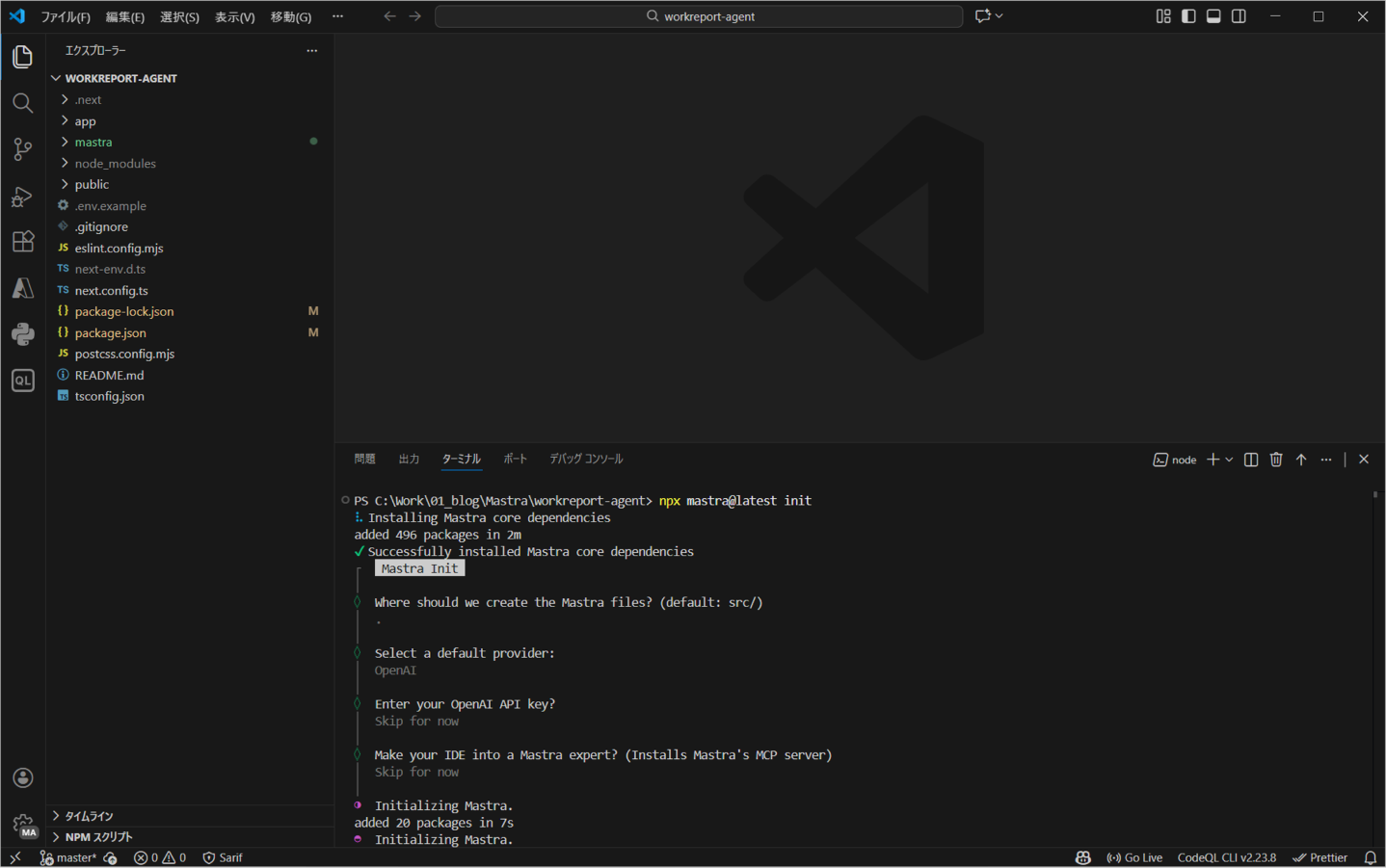This screenshot has width=1386, height=868.
Task: Expand the node_modules folder
Action: 117,163
